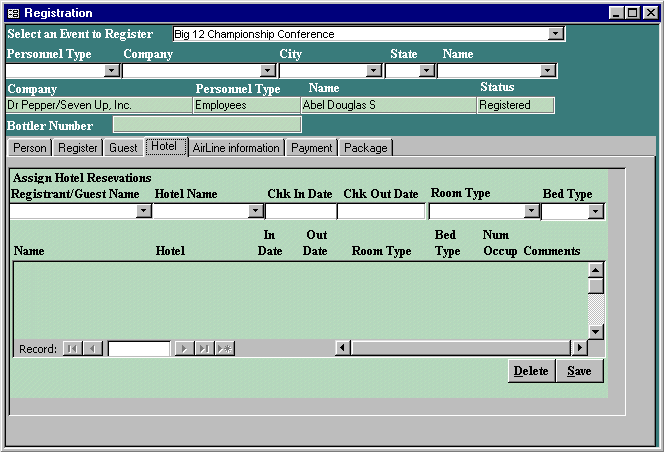Click the vertical scrollbar down arrow

pyautogui.click(x=596, y=332)
